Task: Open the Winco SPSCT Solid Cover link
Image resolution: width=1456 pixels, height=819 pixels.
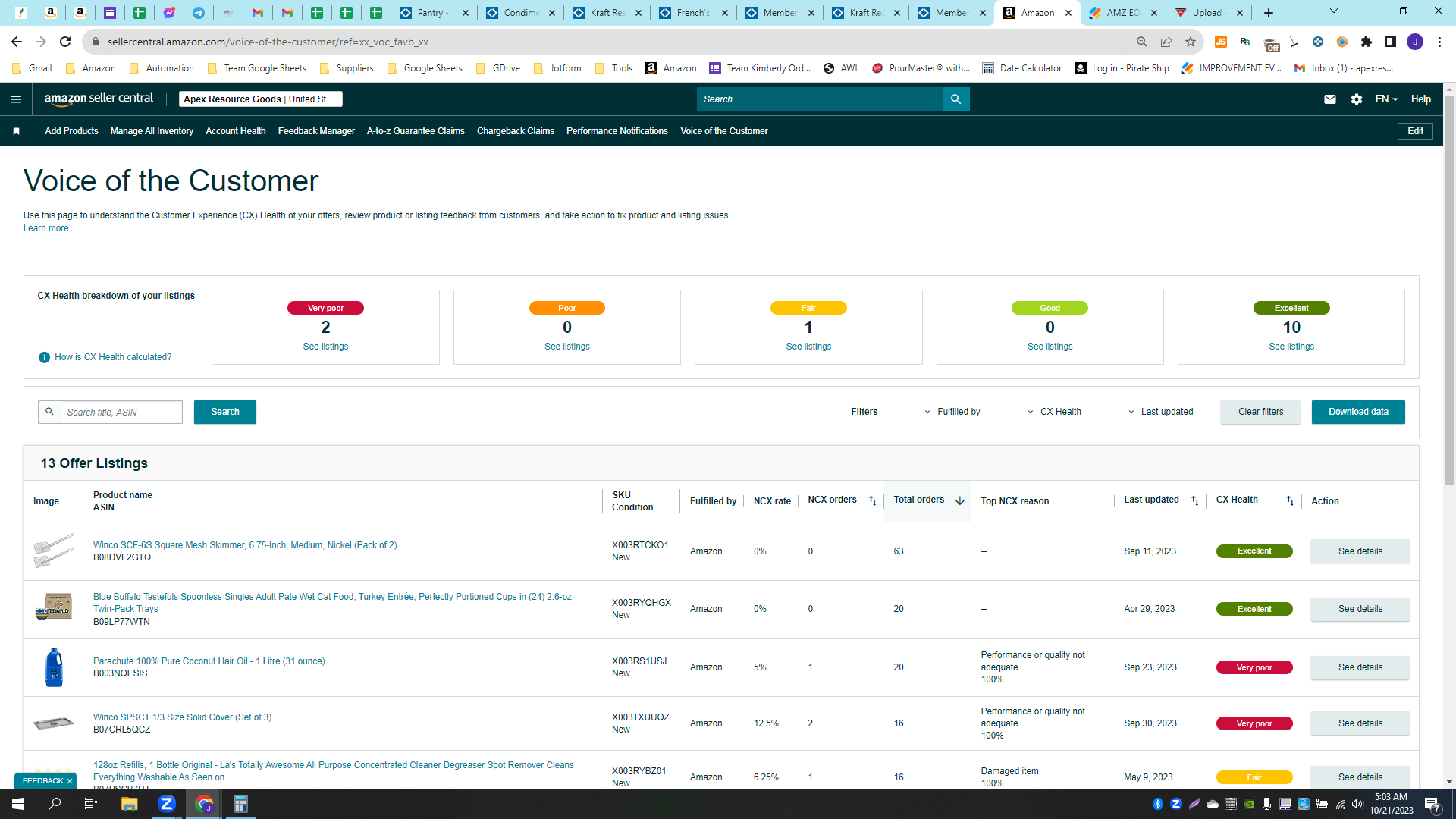Action: (x=182, y=717)
